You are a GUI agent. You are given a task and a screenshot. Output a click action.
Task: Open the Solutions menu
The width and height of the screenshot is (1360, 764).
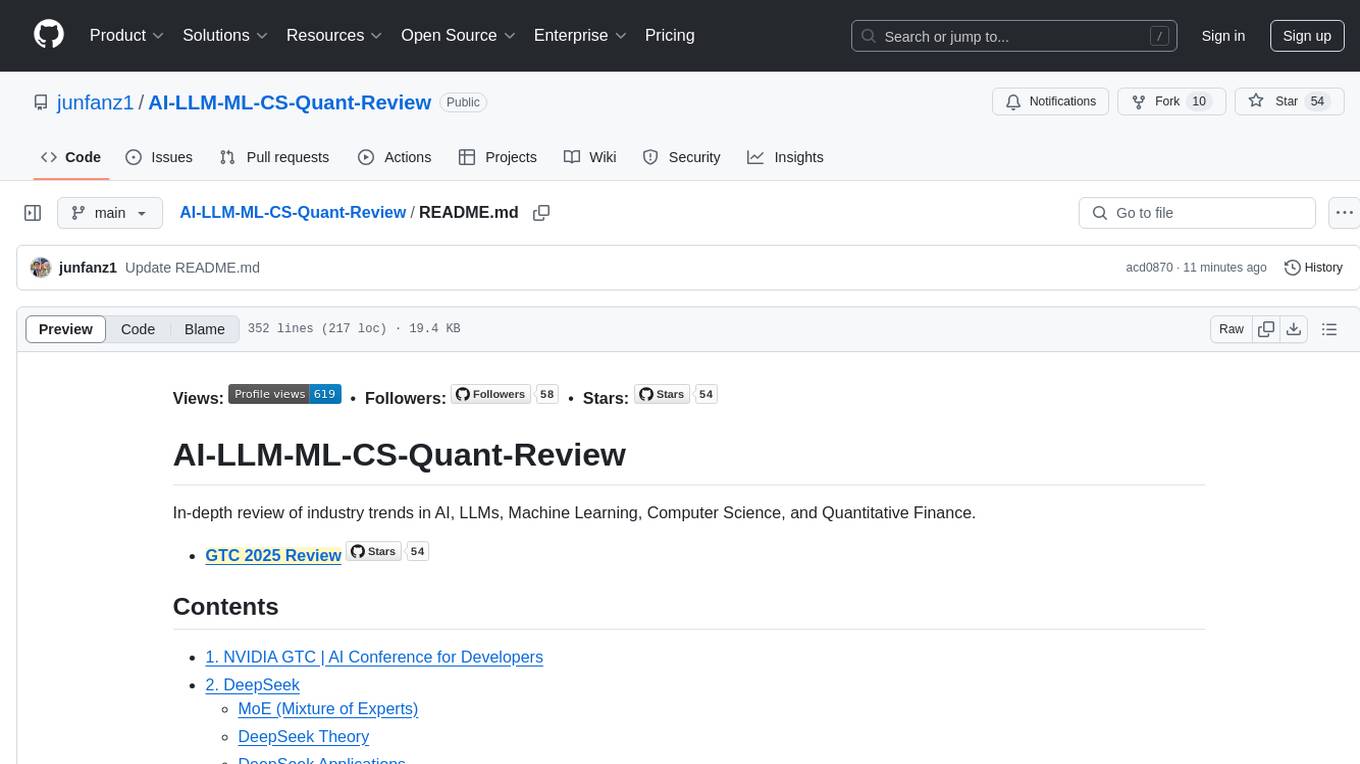[x=225, y=35]
